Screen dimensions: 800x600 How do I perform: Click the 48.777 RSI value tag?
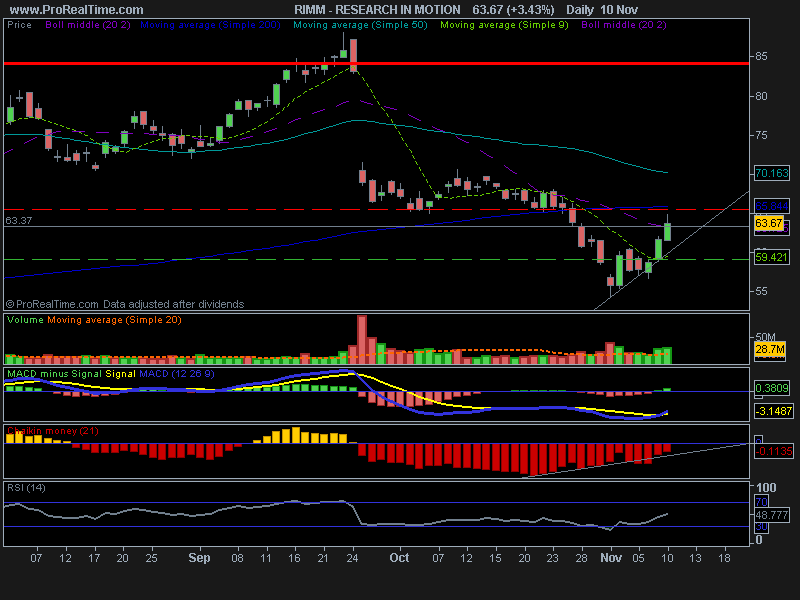tap(771, 515)
